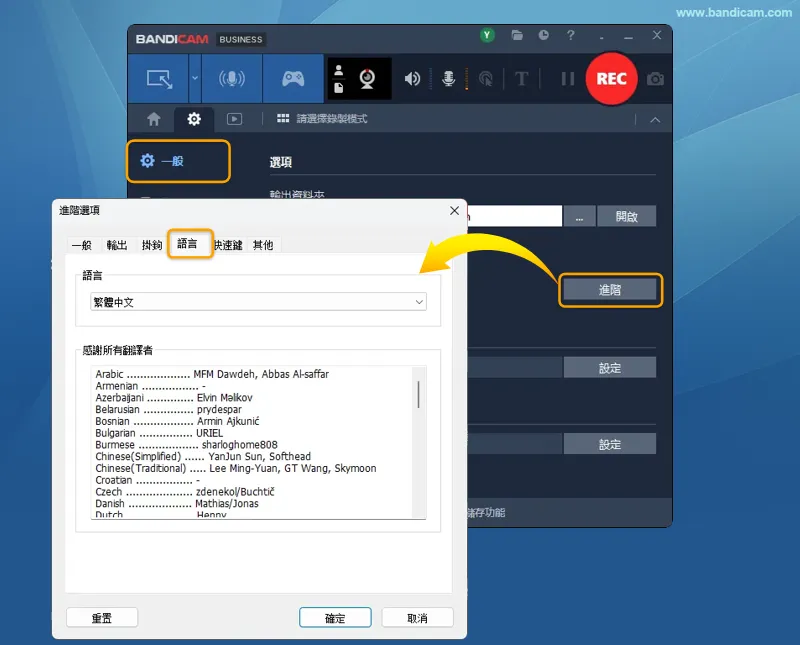Click Danish Mathias/Jonas row
This screenshot has width=800, height=645.
pos(177,503)
